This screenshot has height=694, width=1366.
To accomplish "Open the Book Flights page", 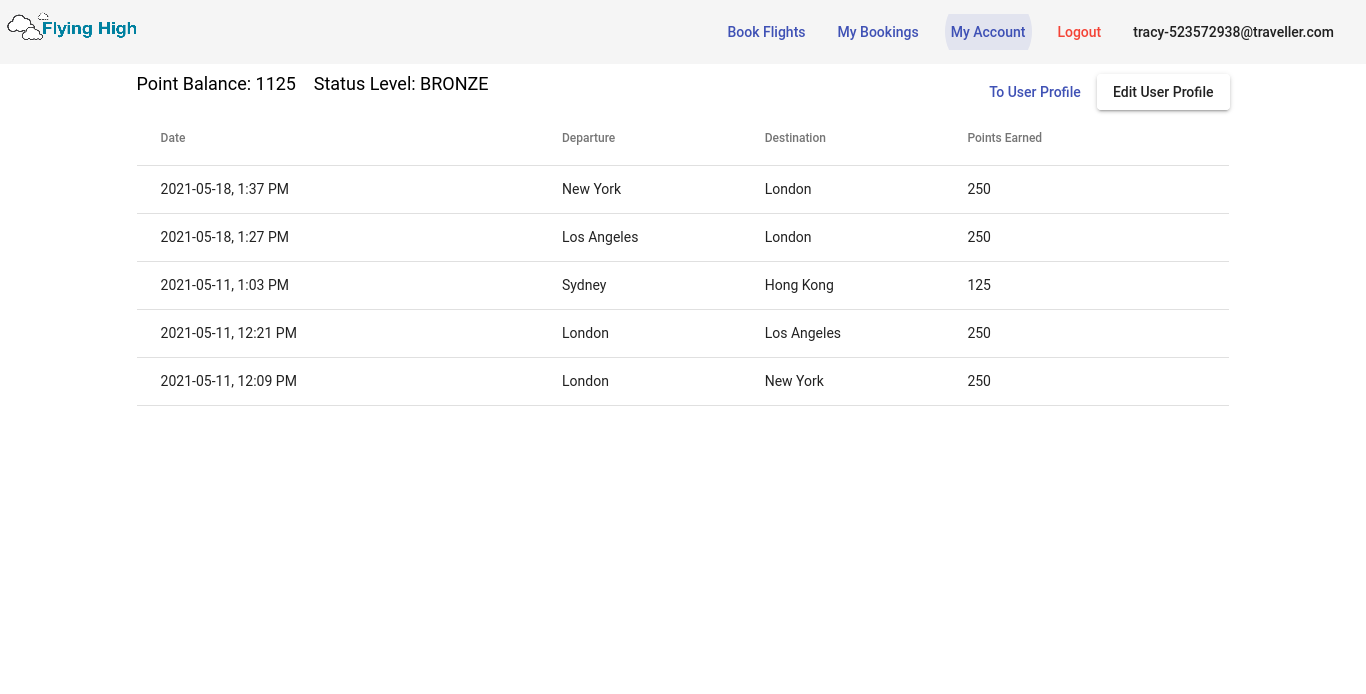I will click(x=766, y=32).
